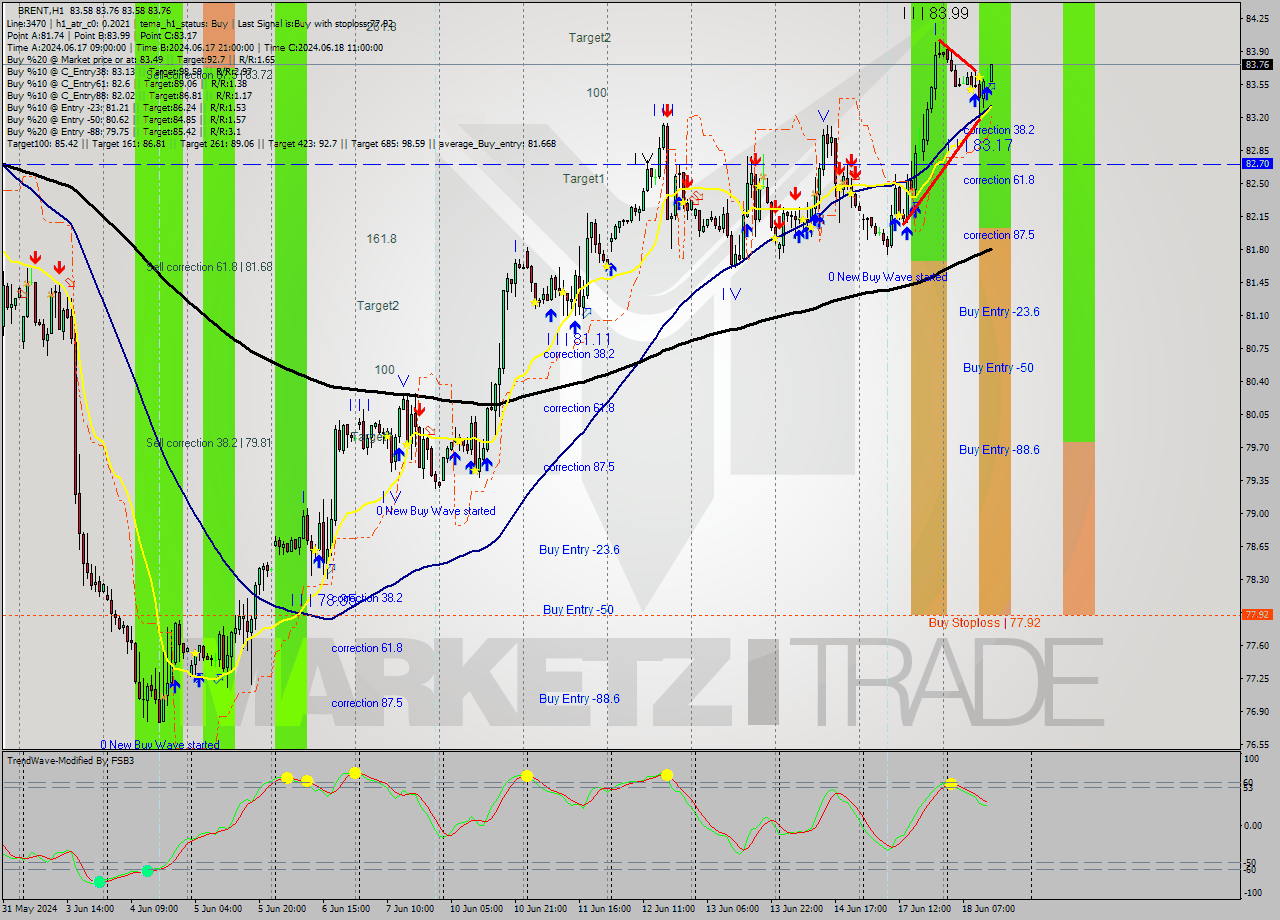Click the 'Target1' label on chart

click(x=583, y=179)
